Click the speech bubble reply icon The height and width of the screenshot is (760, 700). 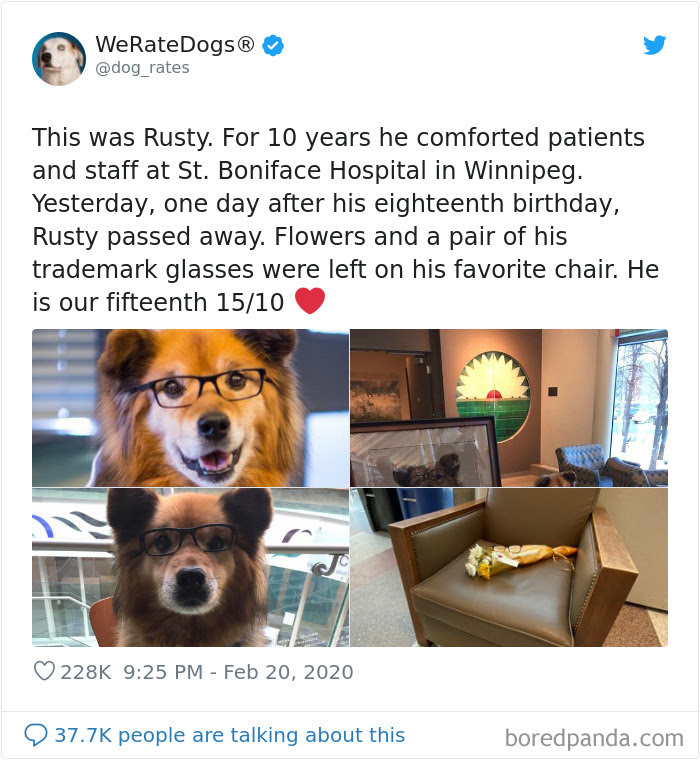pyautogui.click(x=36, y=735)
